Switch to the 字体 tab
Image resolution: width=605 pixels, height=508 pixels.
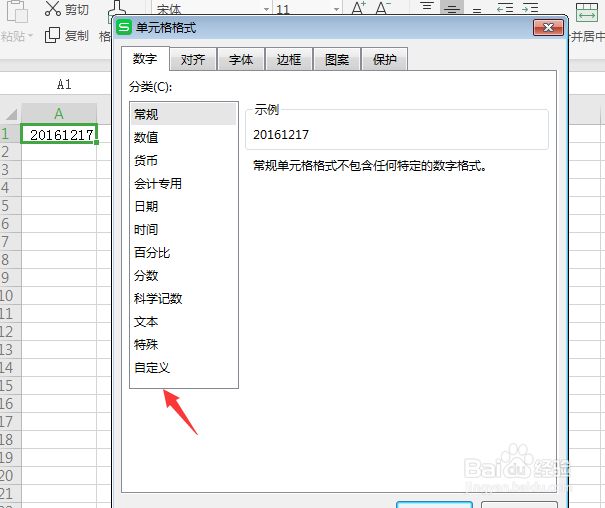pos(241,59)
